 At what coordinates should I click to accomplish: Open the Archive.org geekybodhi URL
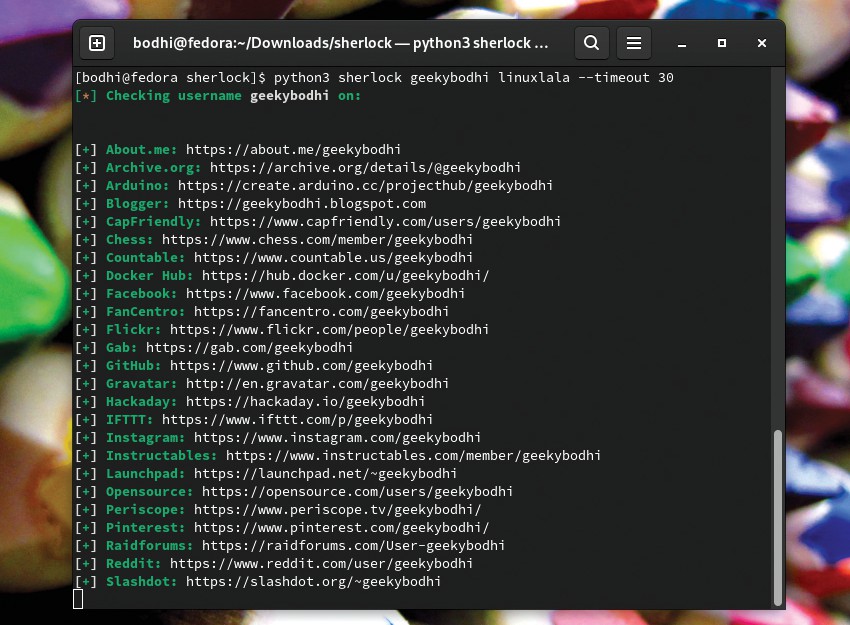click(x=365, y=167)
